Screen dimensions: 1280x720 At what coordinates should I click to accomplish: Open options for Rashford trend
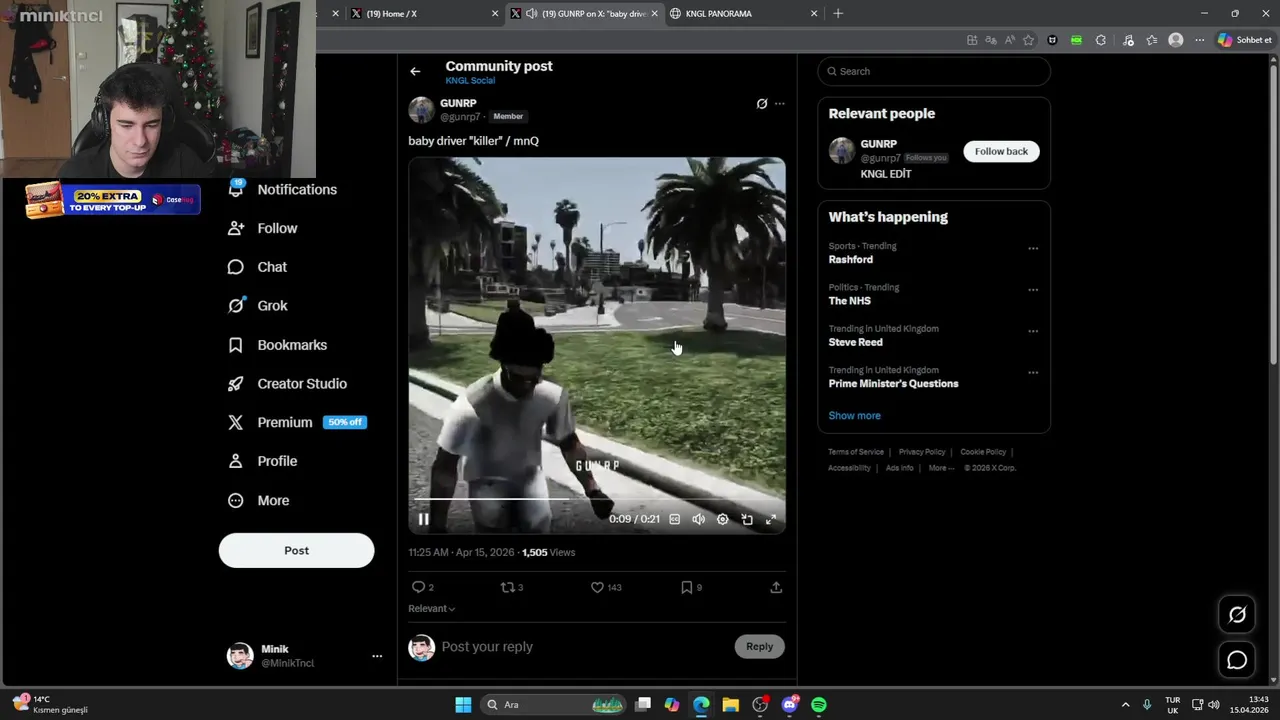point(1033,248)
